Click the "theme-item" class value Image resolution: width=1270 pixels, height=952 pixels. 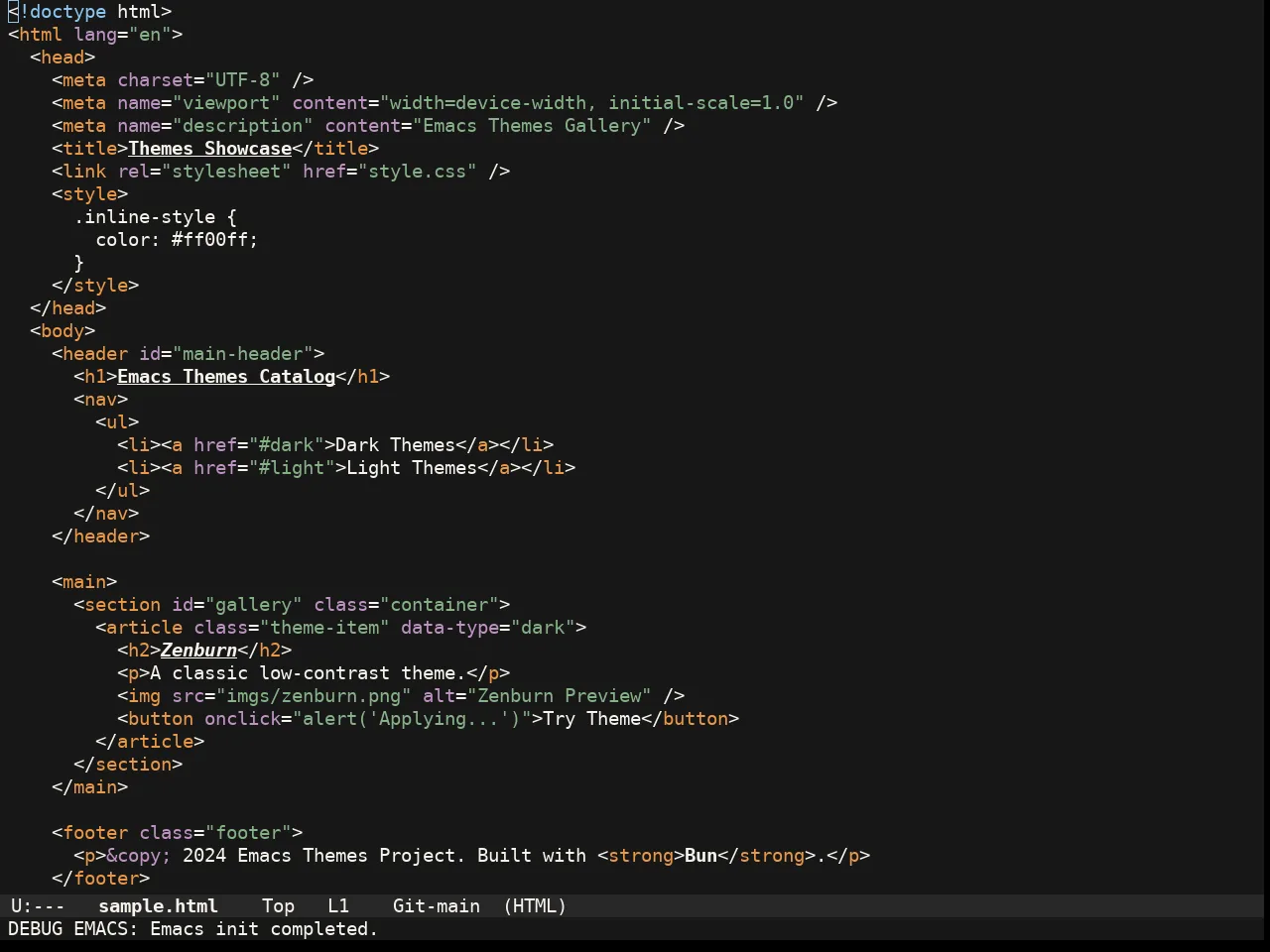[x=325, y=628]
